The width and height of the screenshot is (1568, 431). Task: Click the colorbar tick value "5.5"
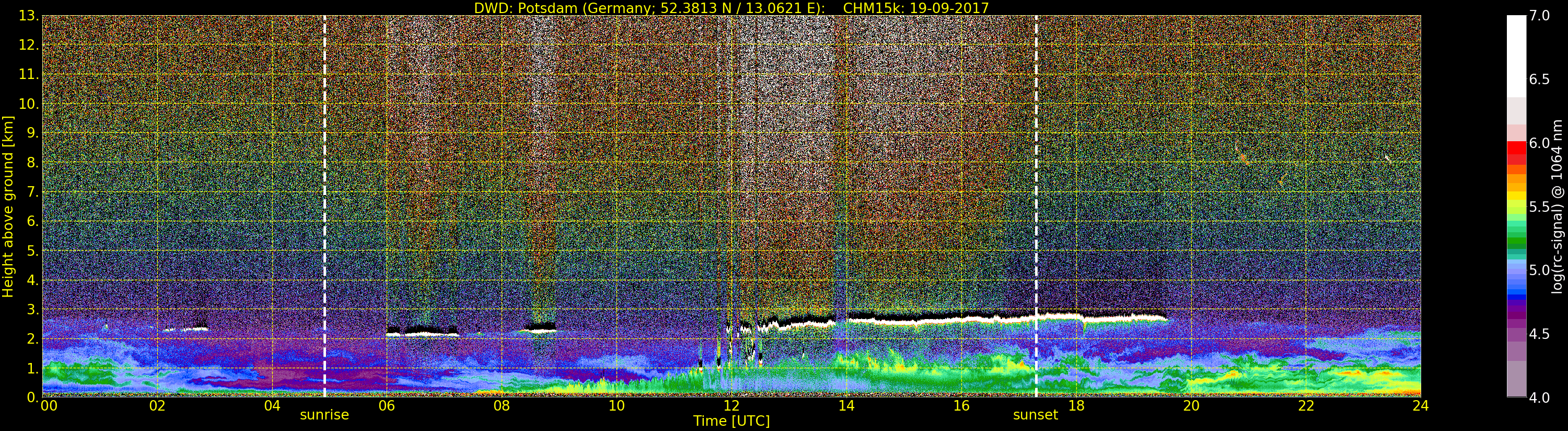tap(1539, 207)
